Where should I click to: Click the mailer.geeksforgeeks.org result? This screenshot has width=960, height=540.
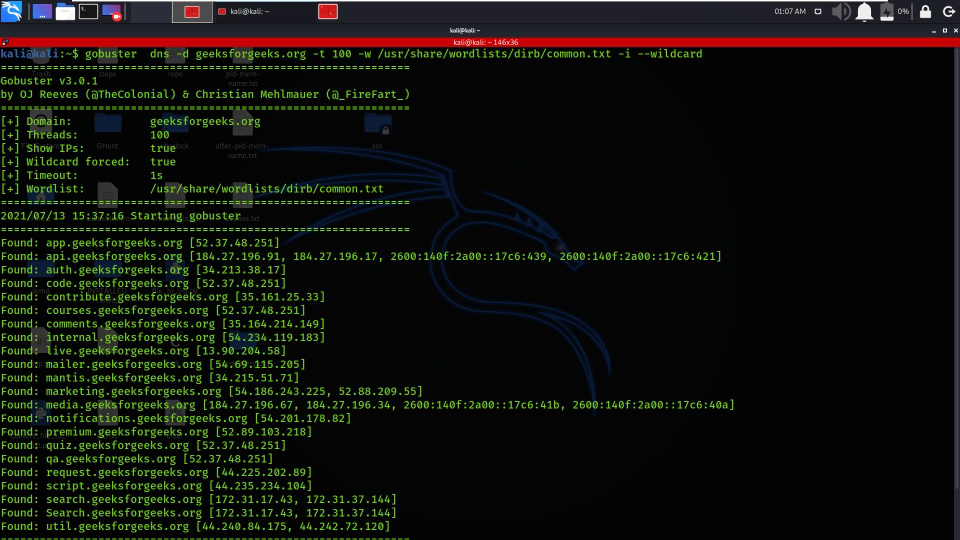coord(153,364)
